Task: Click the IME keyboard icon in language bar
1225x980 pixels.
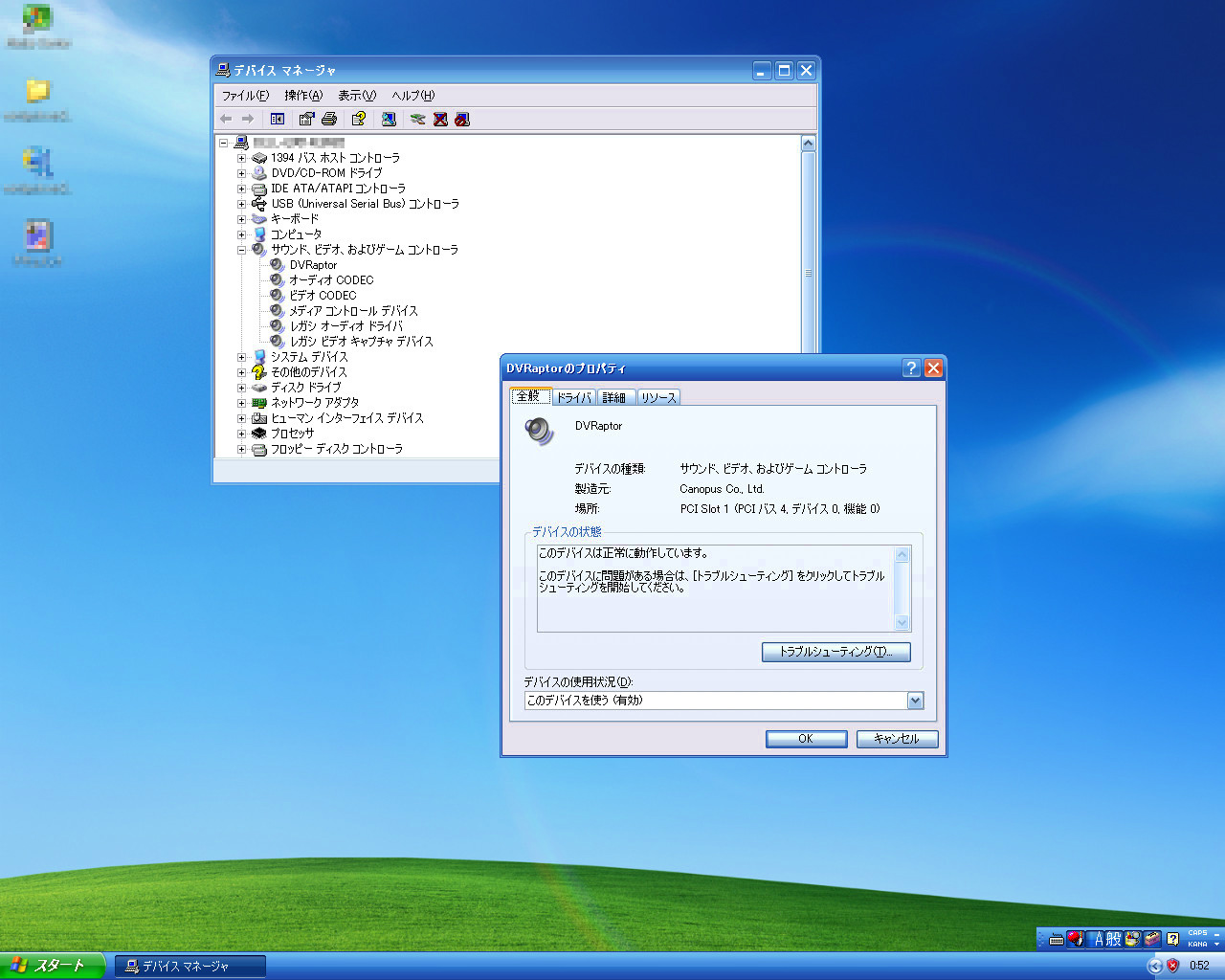Action: [x=1057, y=939]
